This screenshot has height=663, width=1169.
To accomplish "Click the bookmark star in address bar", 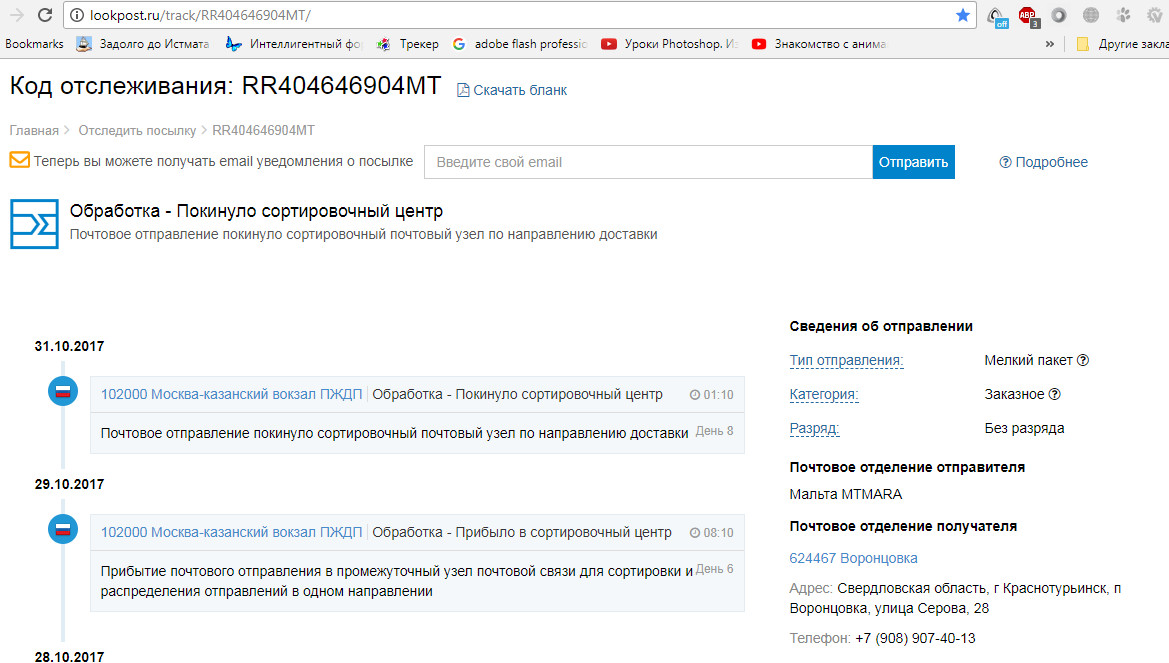I will 962,15.
